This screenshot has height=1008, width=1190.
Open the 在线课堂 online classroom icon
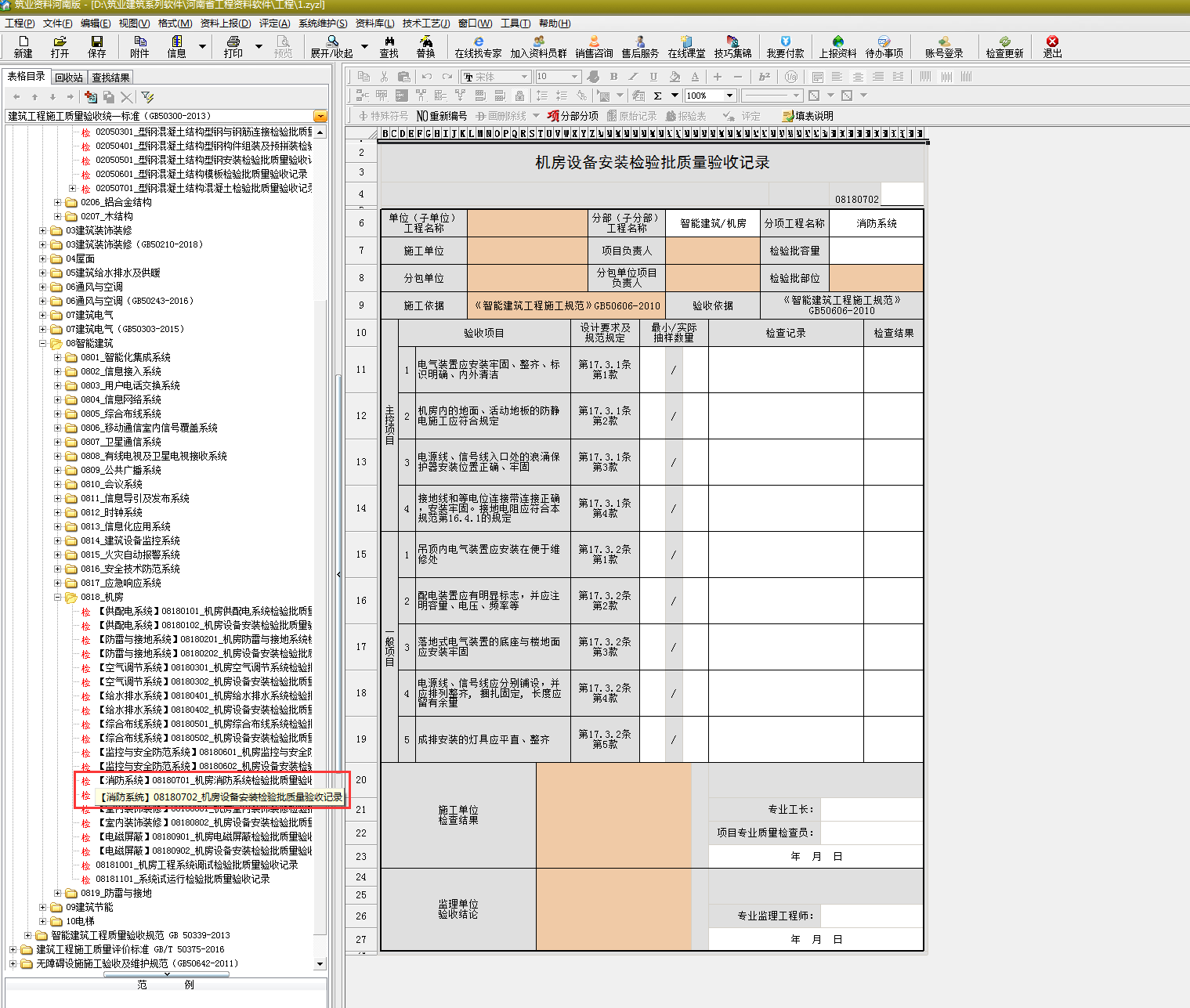coord(687,47)
